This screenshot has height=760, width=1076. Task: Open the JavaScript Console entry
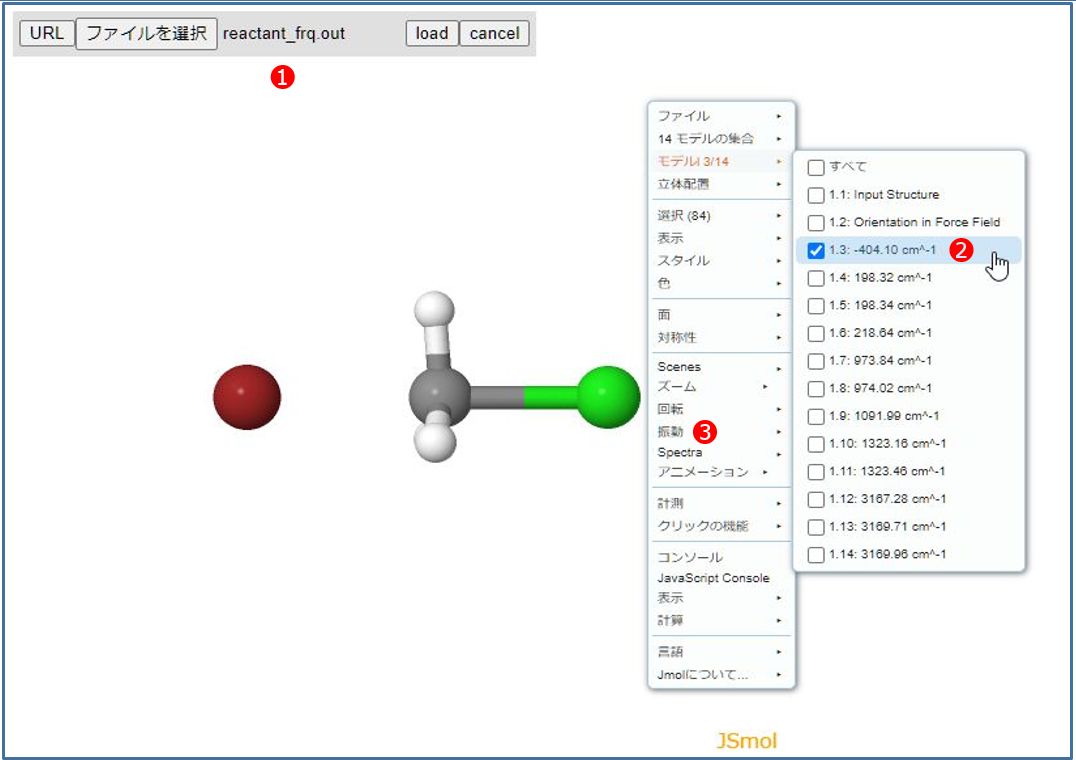[713, 577]
